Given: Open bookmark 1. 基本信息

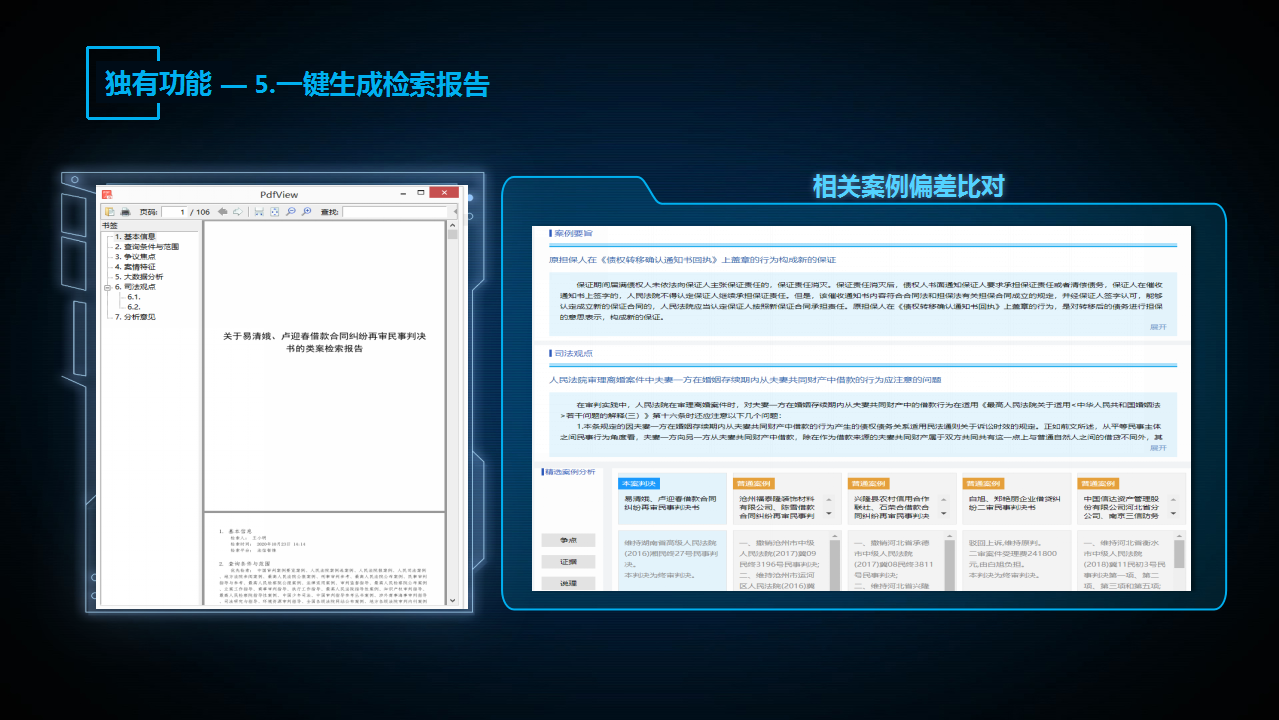Looking at the screenshot, I should point(134,237).
